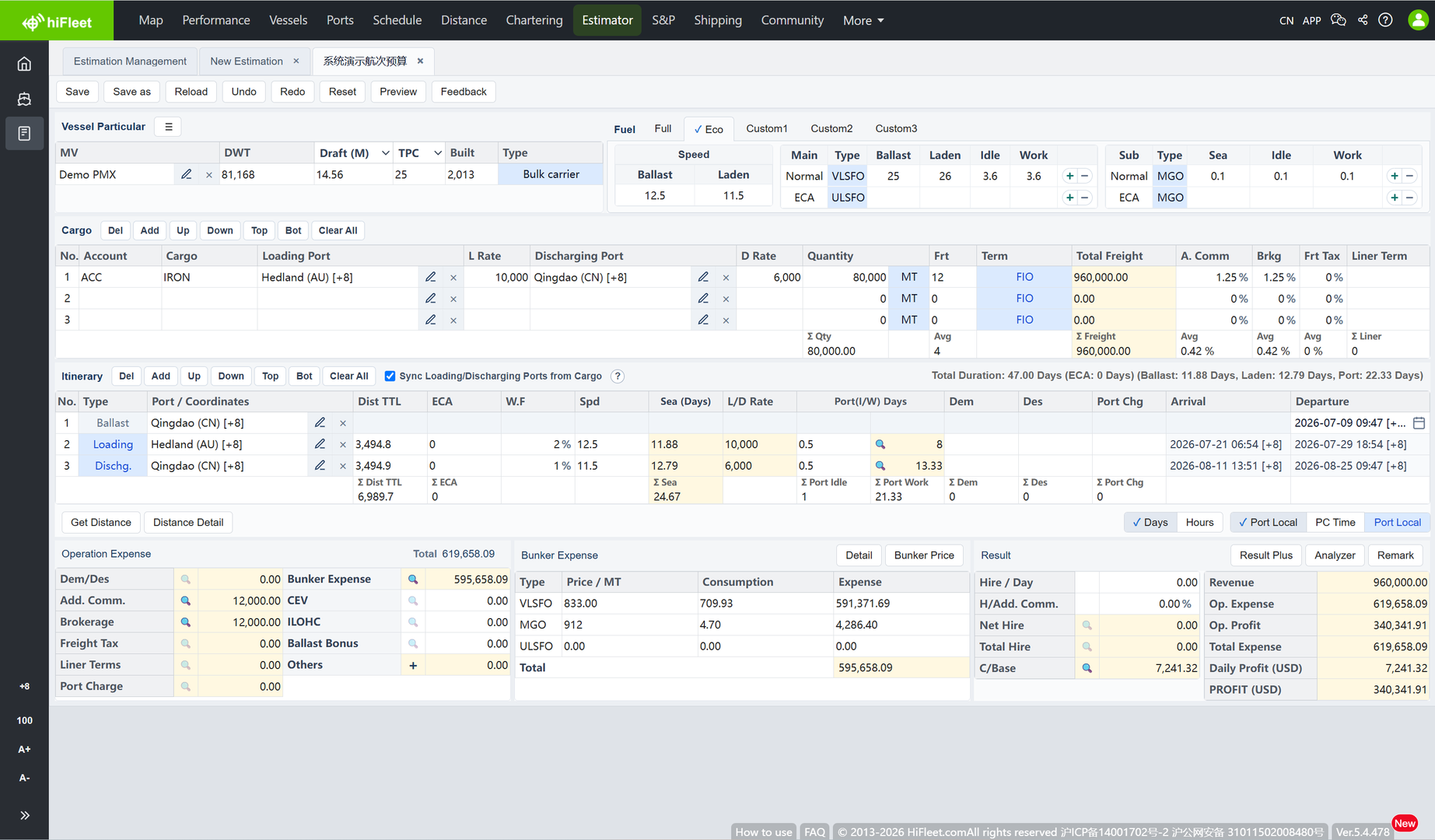Screen dimensions: 1435x840
Task: Click the share icon in top bar
Action: (x=1363, y=20)
